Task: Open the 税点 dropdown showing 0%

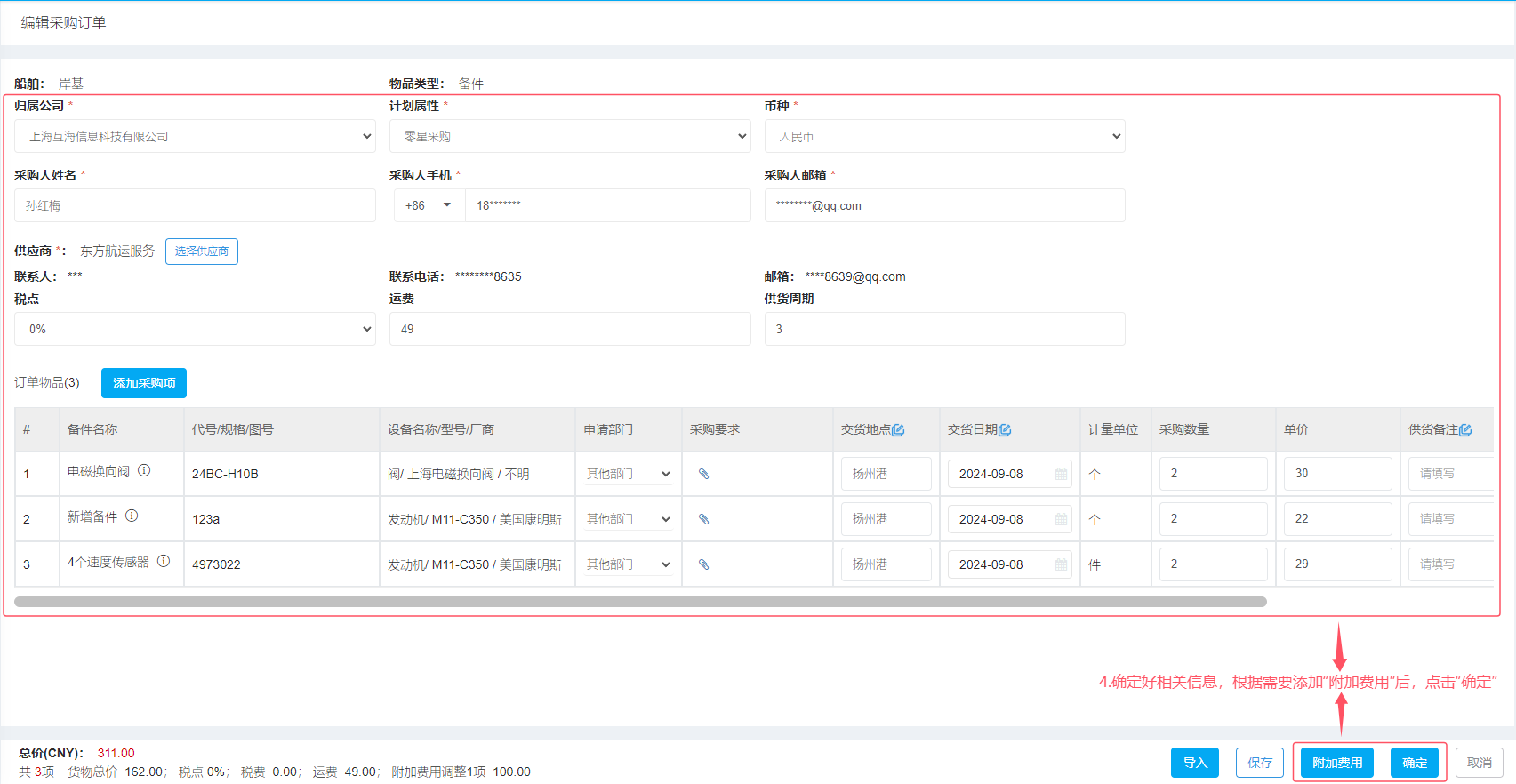Action: click(x=195, y=329)
